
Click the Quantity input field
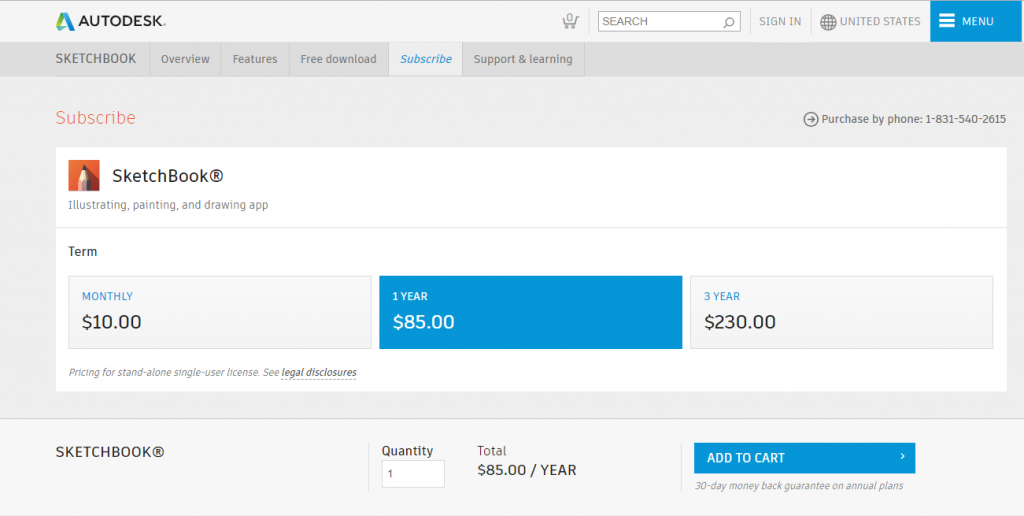[x=413, y=474]
